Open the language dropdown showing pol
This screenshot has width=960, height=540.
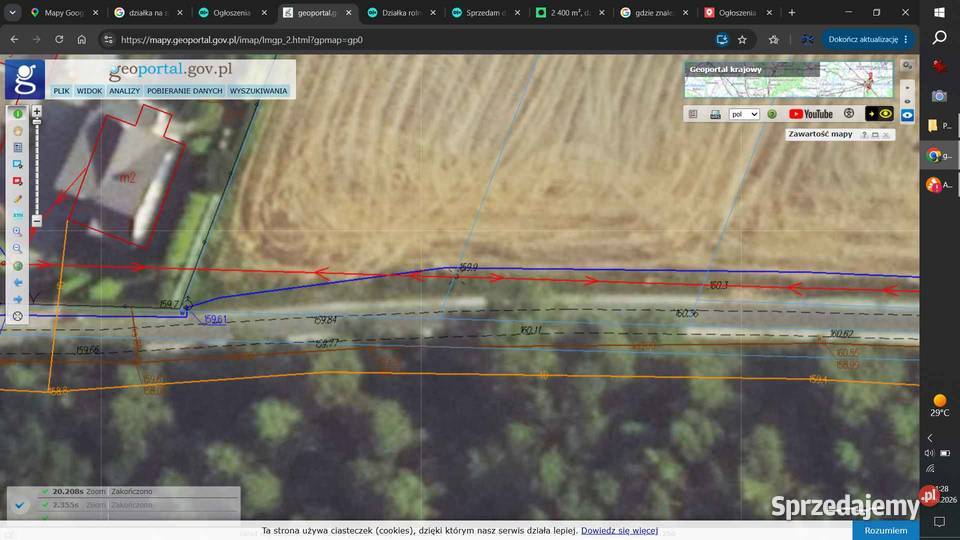[744, 114]
